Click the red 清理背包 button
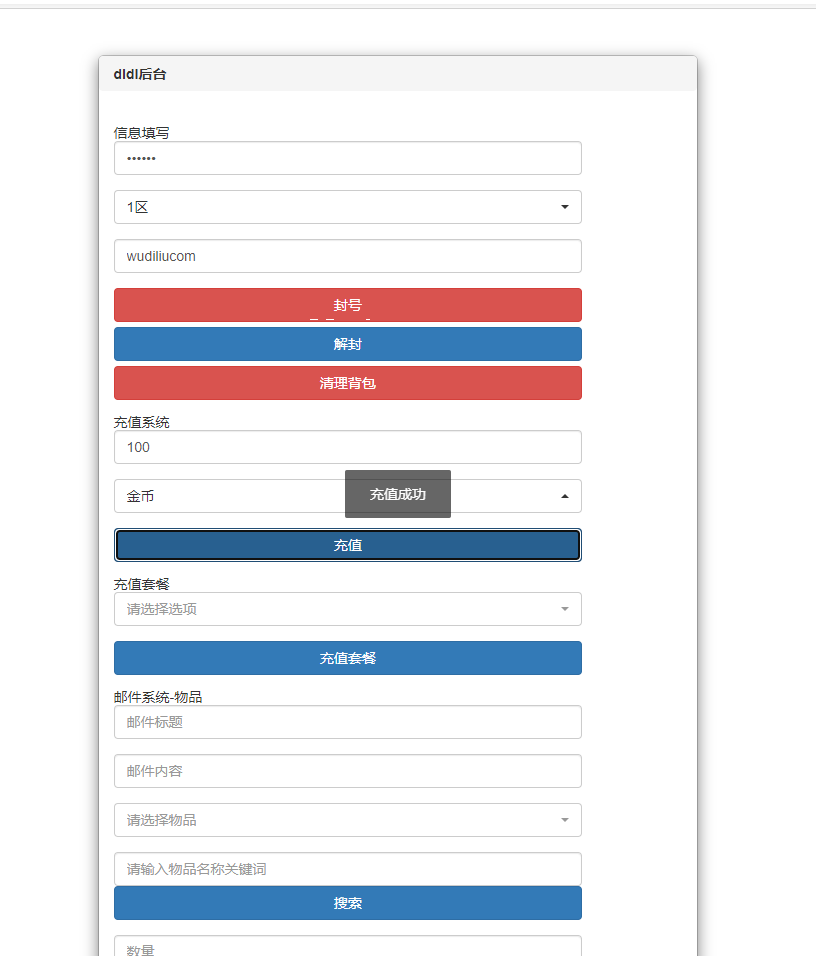The width and height of the screenshot is (816, 956). [348, 383]
